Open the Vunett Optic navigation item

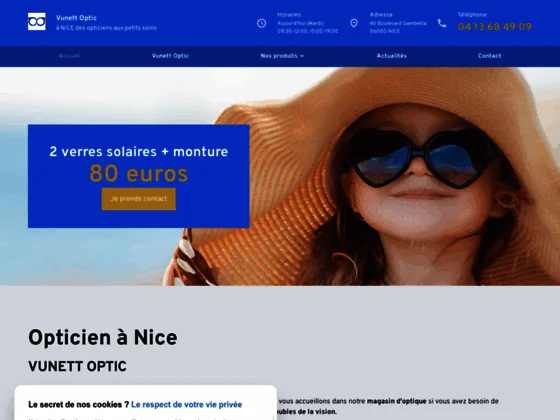click(x=170, y=56)
